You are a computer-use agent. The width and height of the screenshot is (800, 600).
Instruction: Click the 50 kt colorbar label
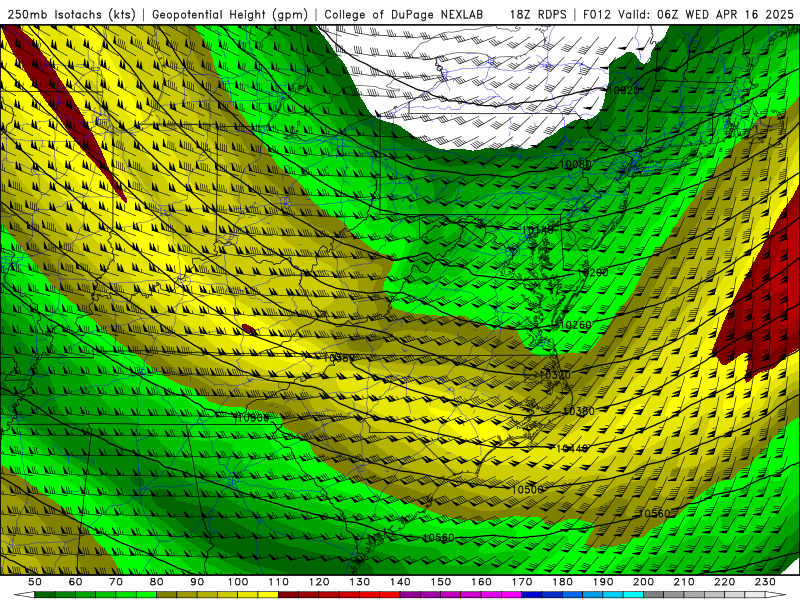[35, 582]
